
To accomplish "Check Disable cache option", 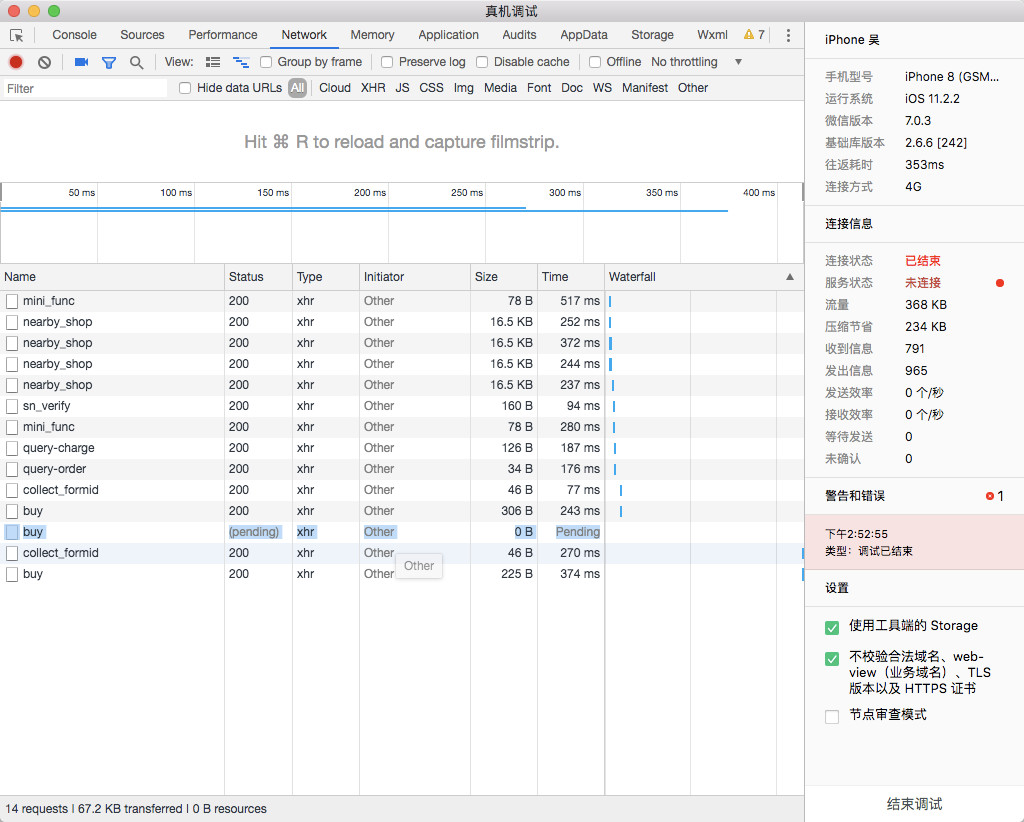I will point(483,62).
